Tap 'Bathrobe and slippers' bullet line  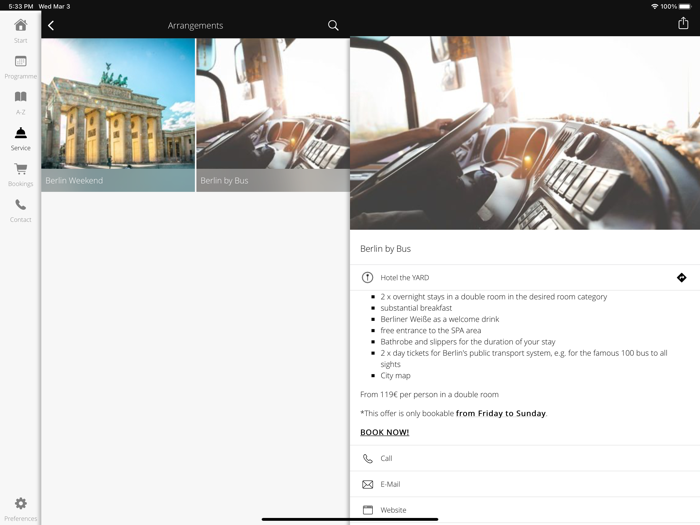coord(468,342)
